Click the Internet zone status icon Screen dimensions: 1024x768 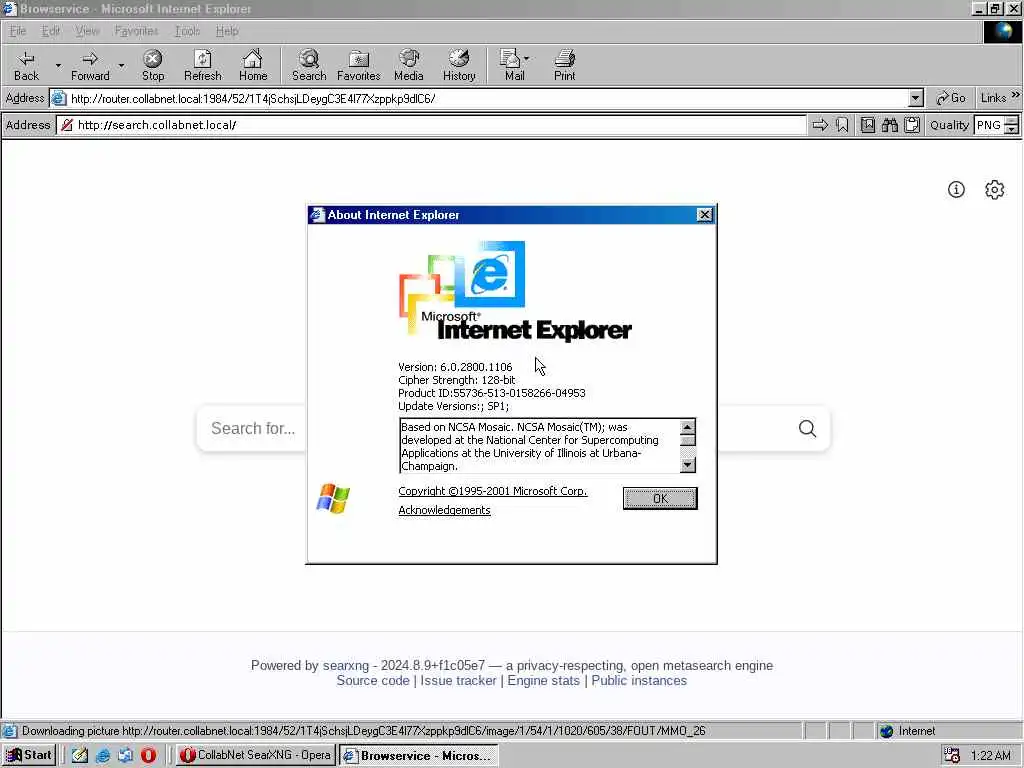click(x=886, y=731)
